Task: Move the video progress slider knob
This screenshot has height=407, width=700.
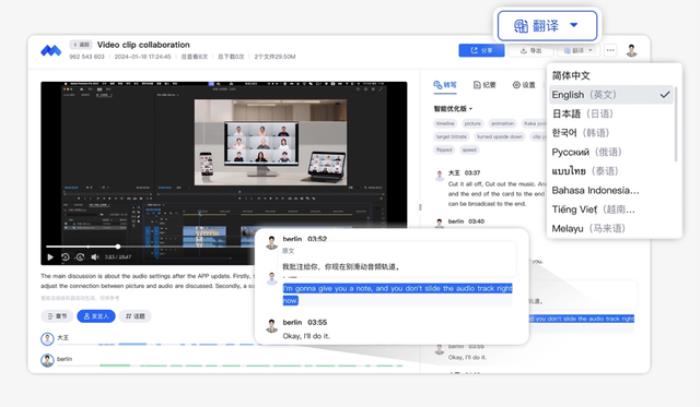Action: pos(118,246)
